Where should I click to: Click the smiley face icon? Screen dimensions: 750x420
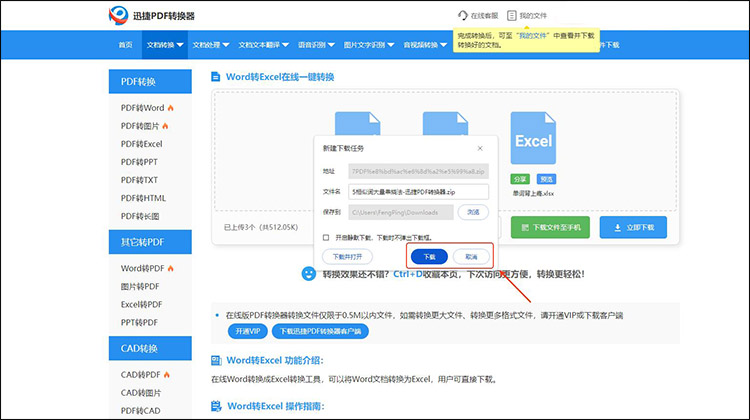coord(309,274)
